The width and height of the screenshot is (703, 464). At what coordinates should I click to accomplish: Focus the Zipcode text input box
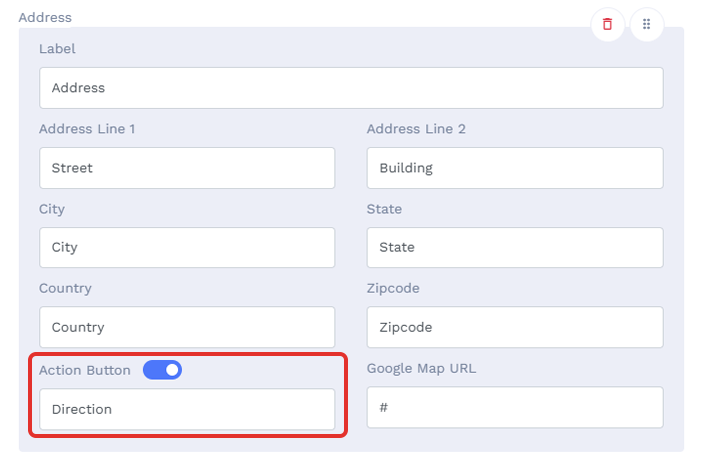(x=515, y=327)
